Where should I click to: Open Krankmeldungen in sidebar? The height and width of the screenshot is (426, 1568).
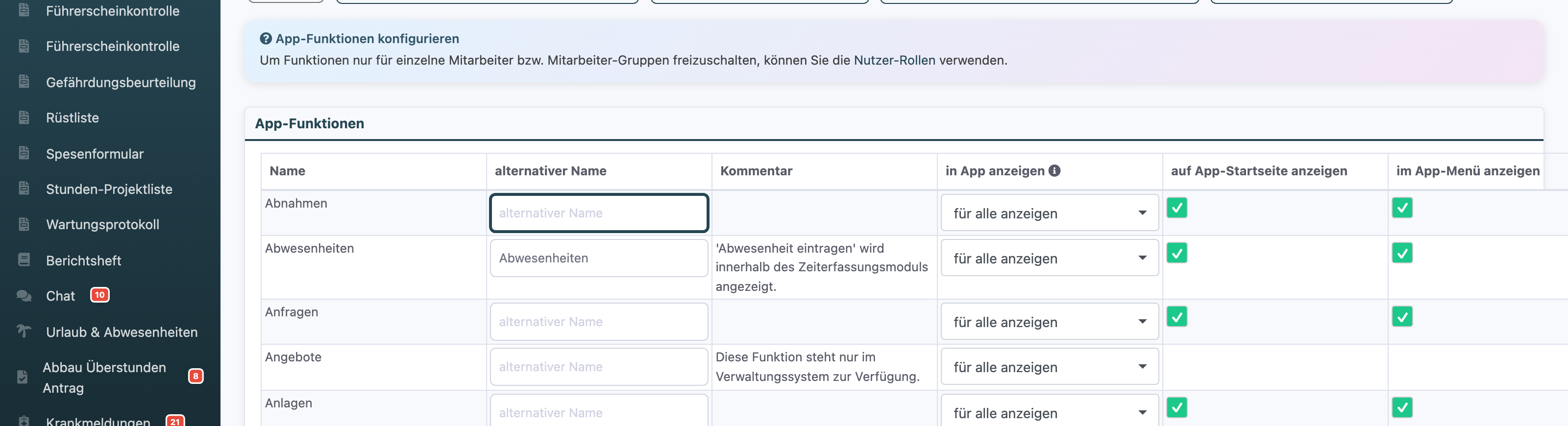[98, 421]
